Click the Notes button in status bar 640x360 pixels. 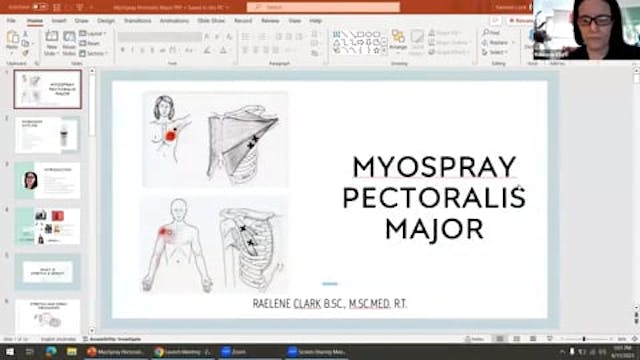coord(474,339)
